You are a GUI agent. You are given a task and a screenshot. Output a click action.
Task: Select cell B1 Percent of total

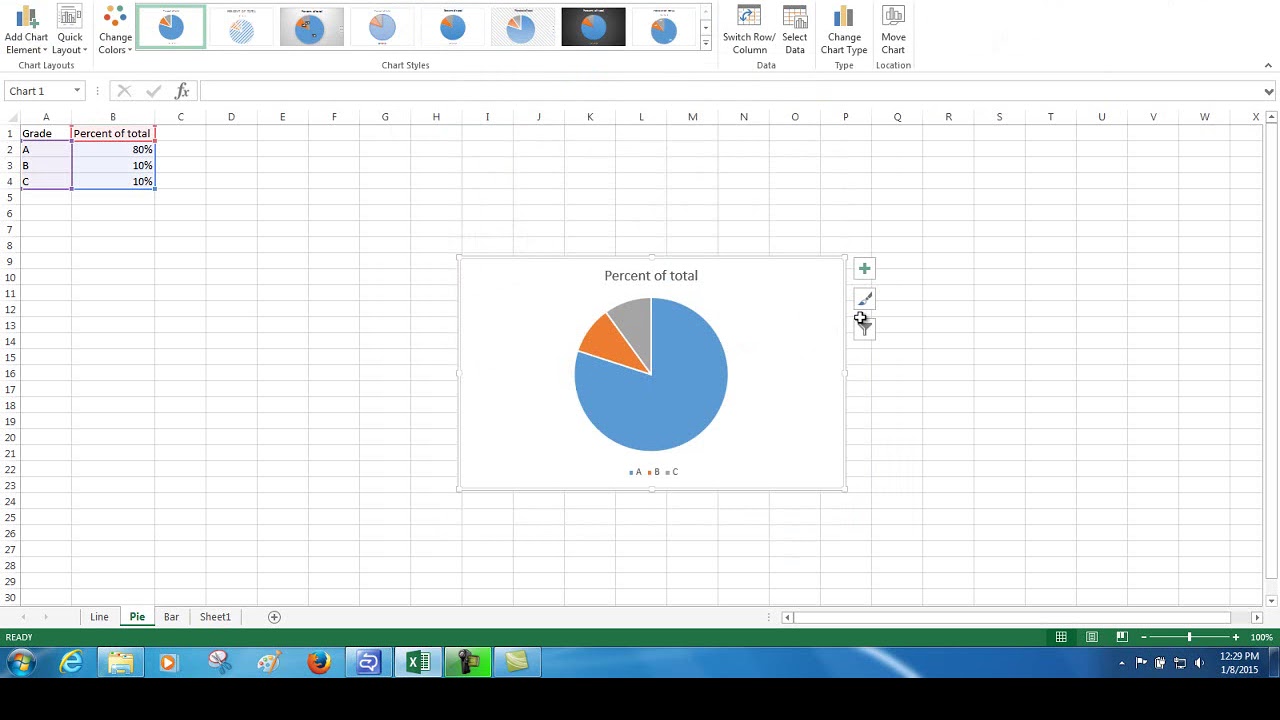point(113,133)
